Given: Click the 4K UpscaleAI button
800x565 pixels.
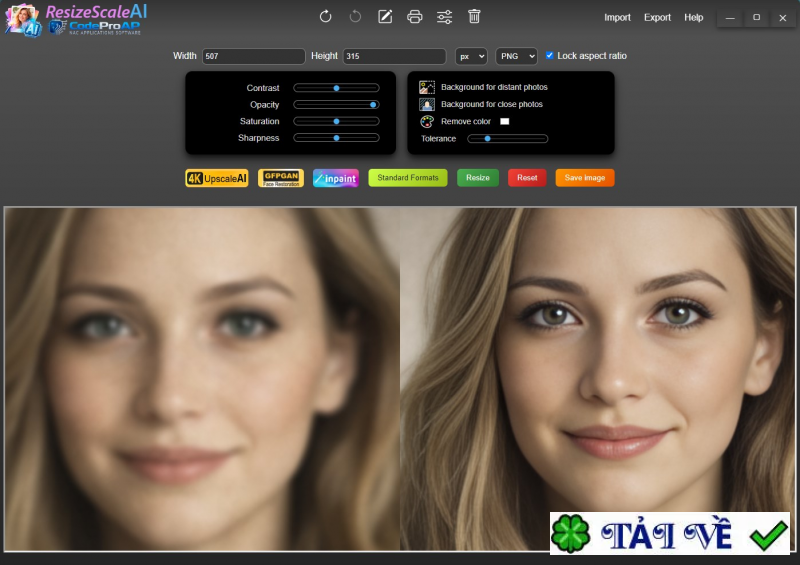Looking at the screenshot, I should pyautogui.click(x=217, y=178).
